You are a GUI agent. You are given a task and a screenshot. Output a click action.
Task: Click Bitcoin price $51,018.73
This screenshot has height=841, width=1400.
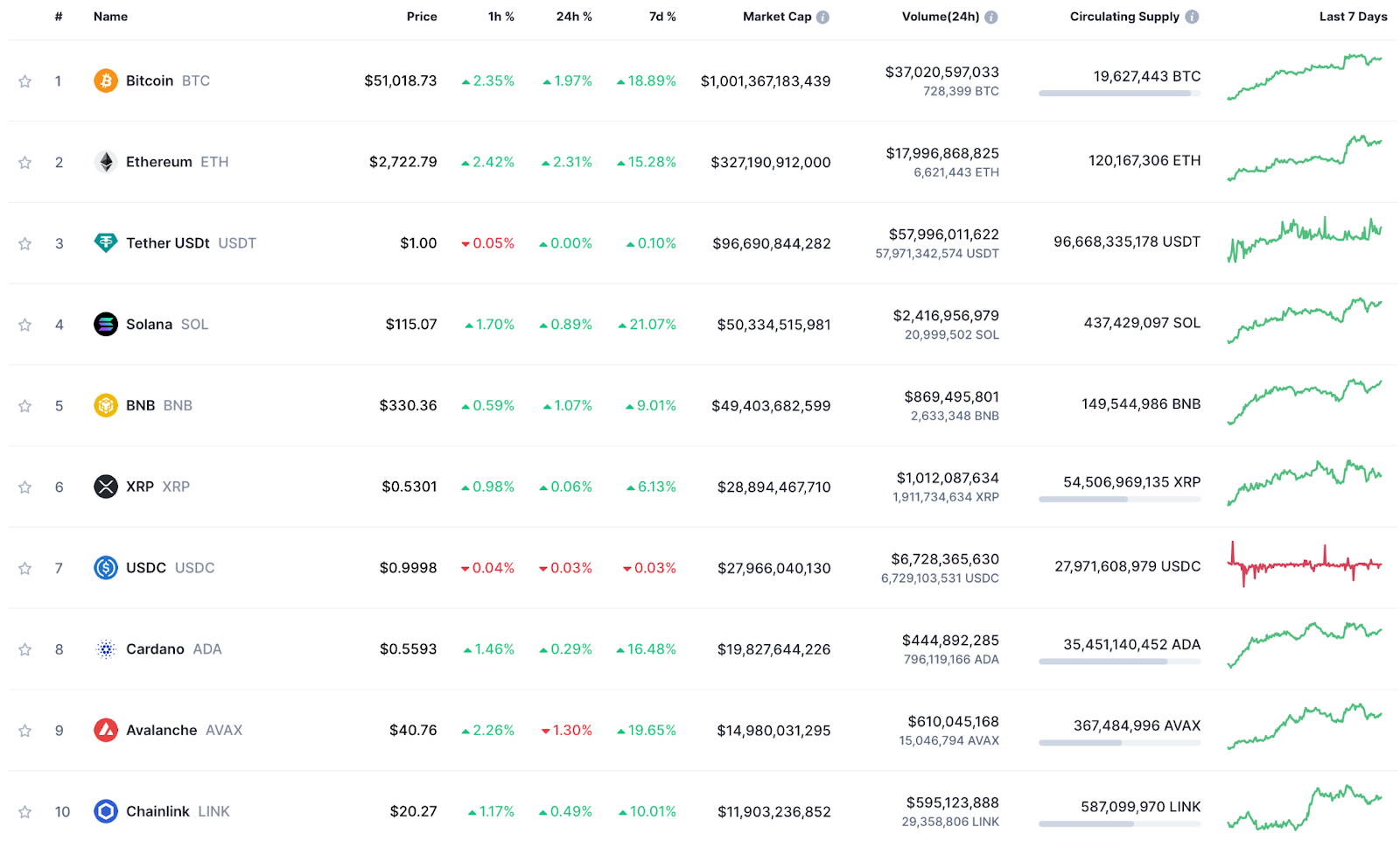[401, 81]
